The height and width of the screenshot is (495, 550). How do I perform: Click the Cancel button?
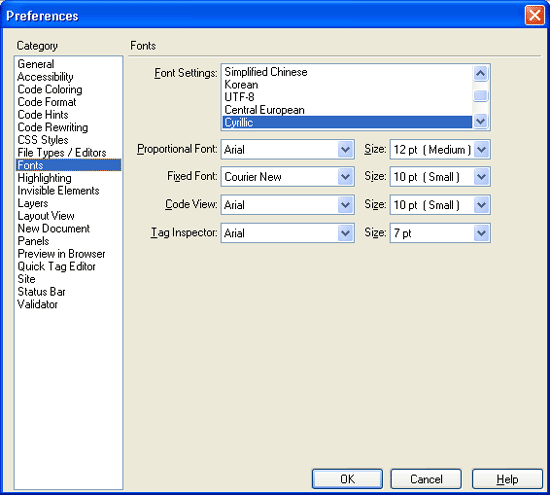coord(426,479)
